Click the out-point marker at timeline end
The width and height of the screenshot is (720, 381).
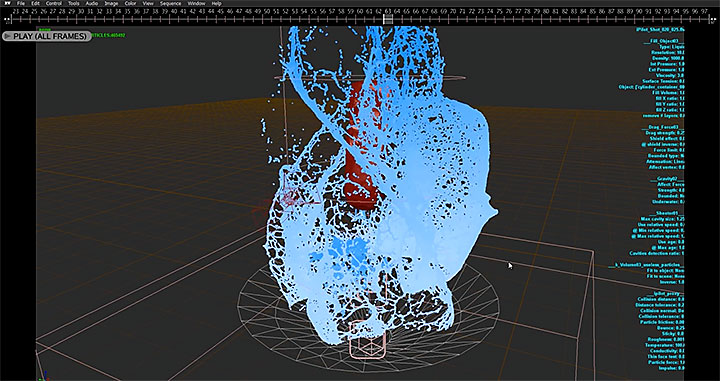(x=714, y=19)
